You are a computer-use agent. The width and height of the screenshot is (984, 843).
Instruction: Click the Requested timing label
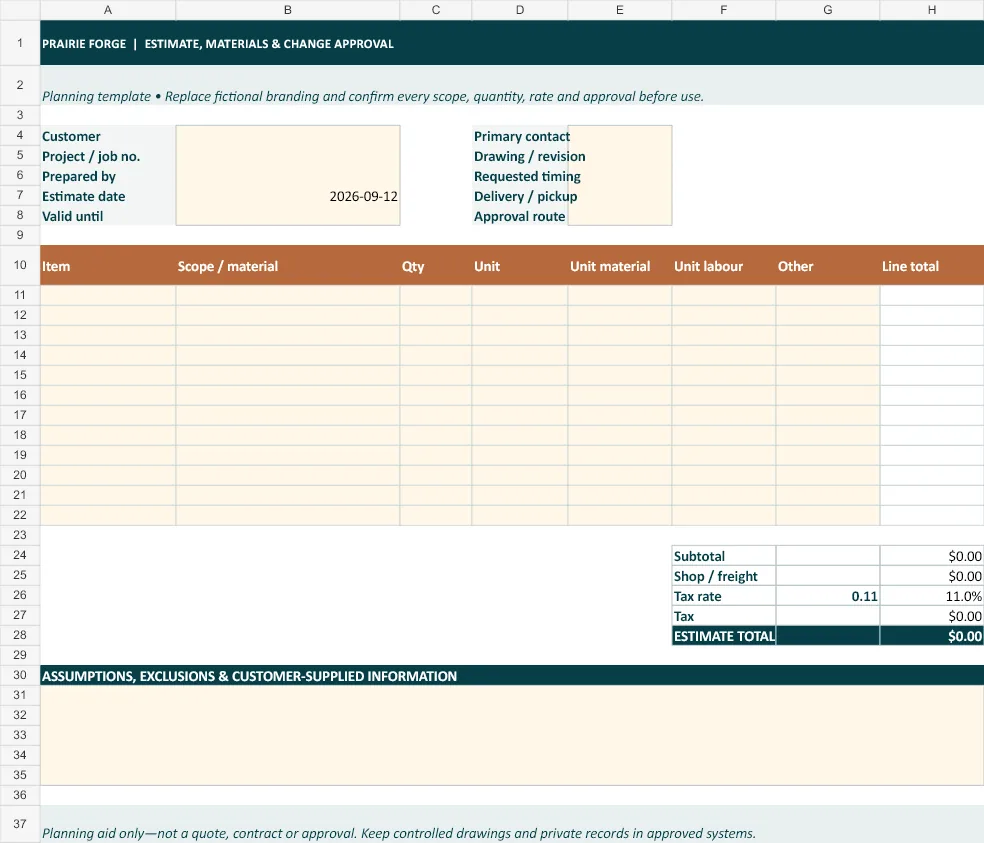(x=527, y=176)
